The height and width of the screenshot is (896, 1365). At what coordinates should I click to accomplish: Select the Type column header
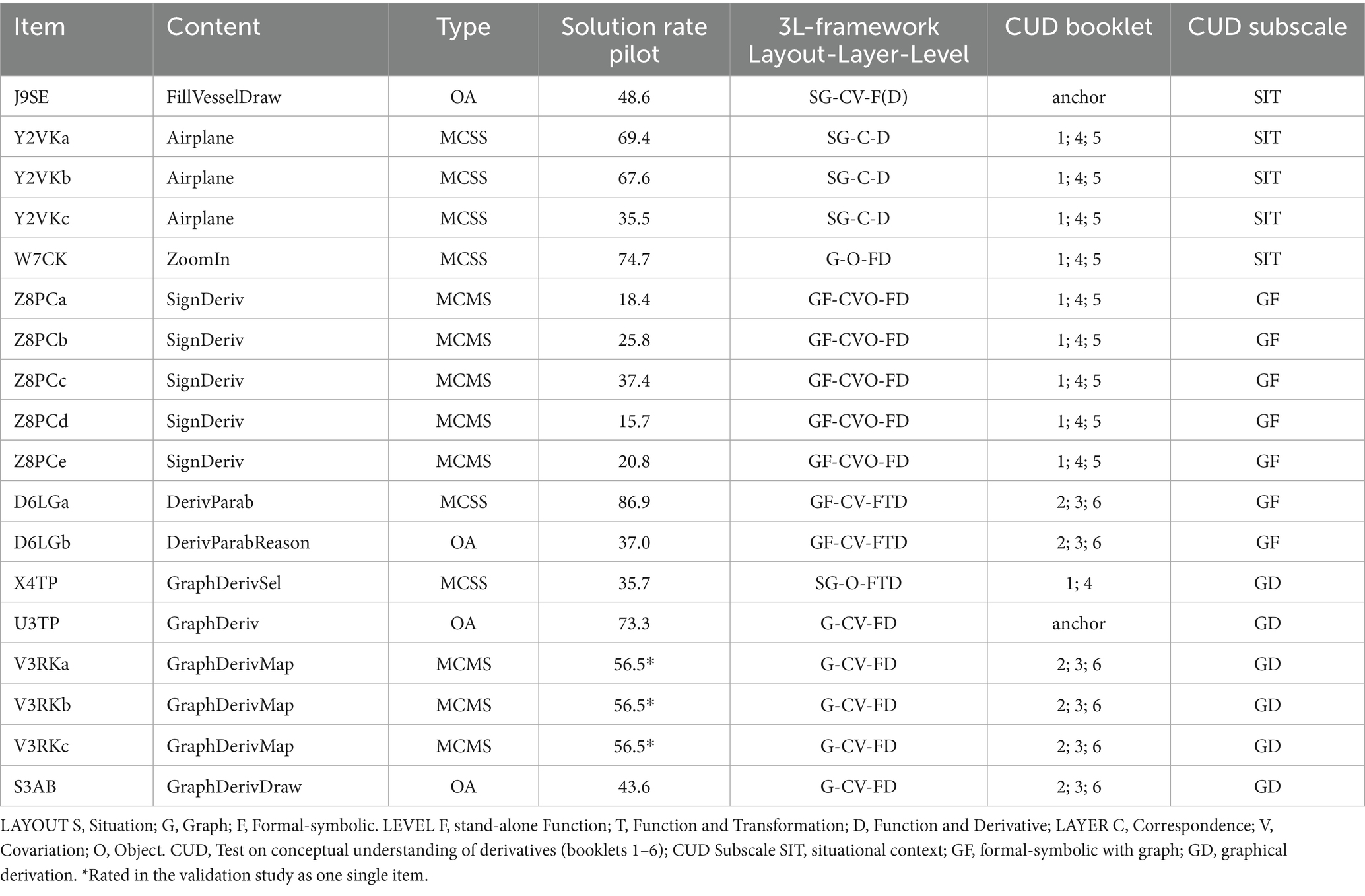(x=463, y=27)
